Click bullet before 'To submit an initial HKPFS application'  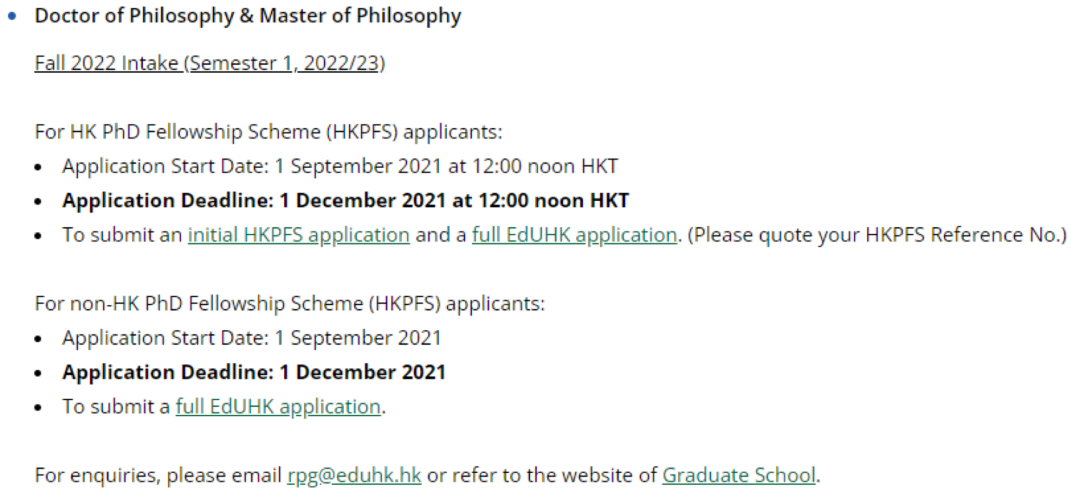(39, 236)
